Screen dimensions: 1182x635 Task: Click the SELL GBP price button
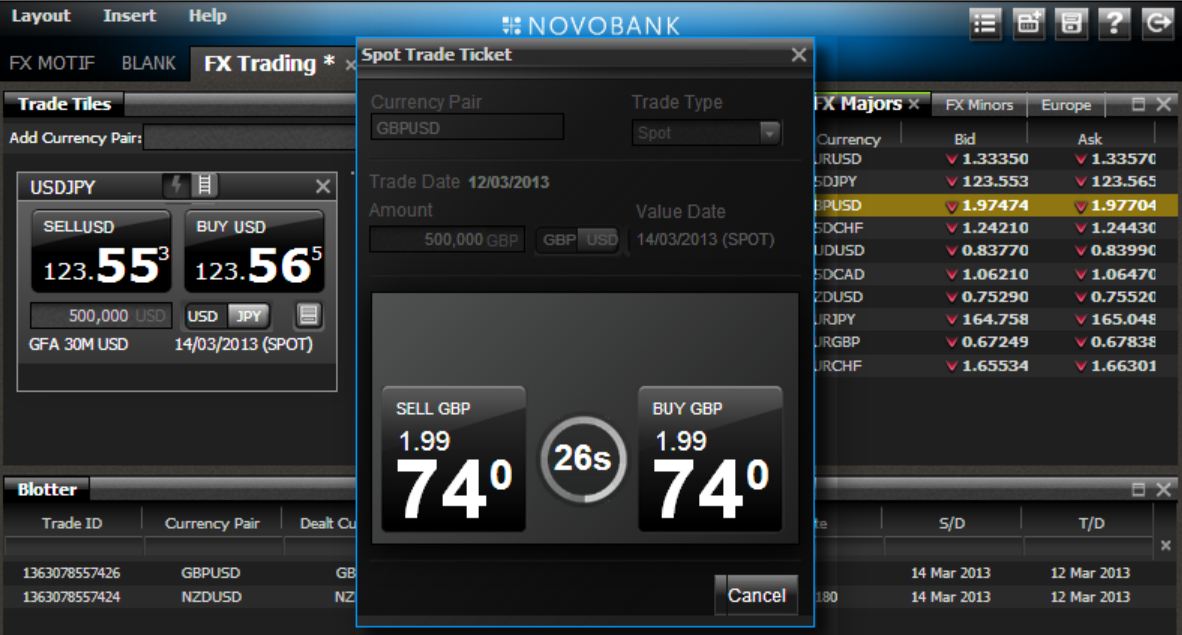tap(454, 459)
